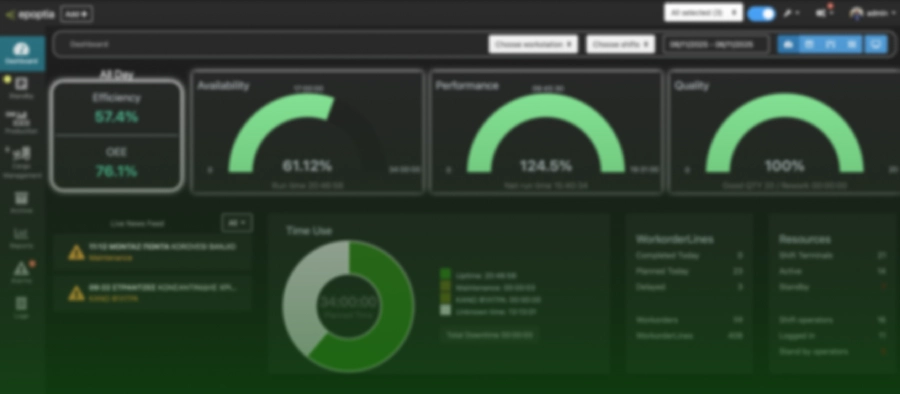The image size is (900, 394).
Task: Click the Efficiency 57.4% value
Action: pos(117,117)
